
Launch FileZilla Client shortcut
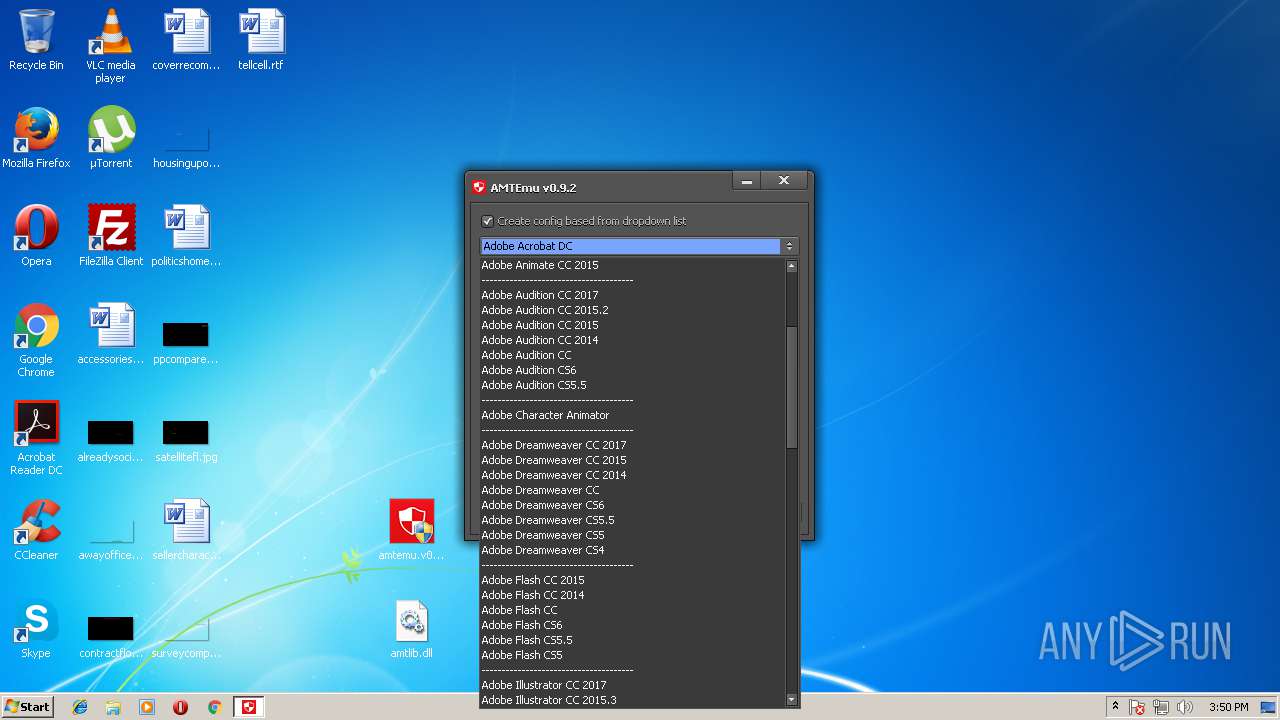click(x=110, y=237)
